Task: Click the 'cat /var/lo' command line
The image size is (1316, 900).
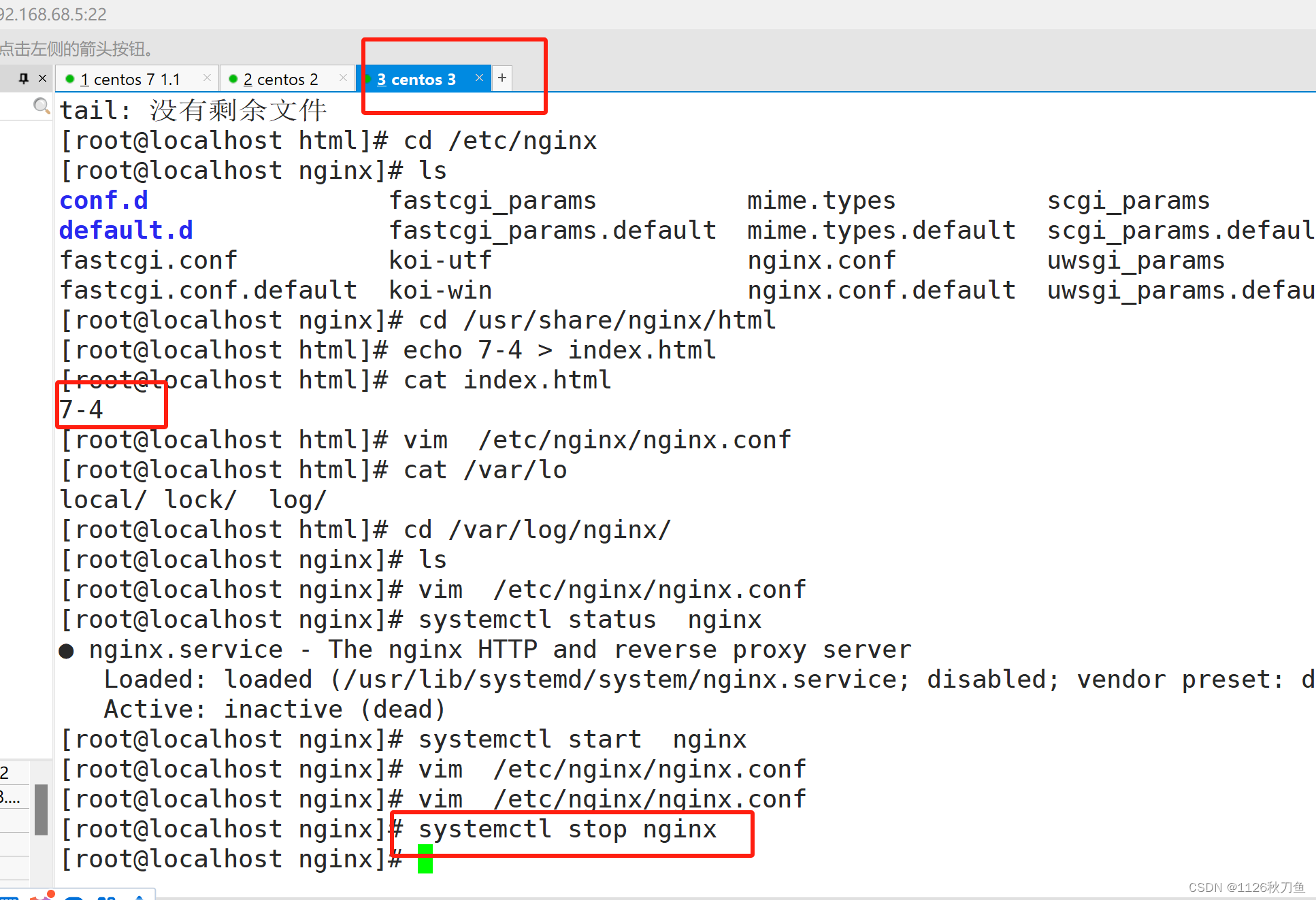Action: coord(485,470)
